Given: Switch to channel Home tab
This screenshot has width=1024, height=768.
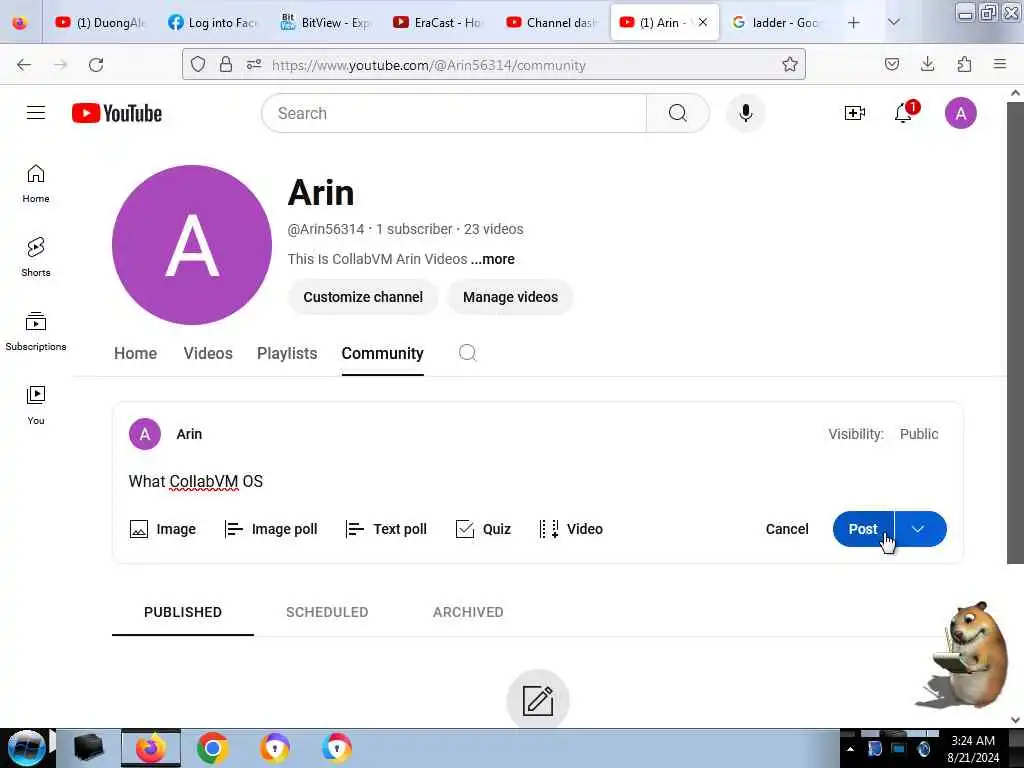Looking at the screenshot, I should [x=135, y=353].
